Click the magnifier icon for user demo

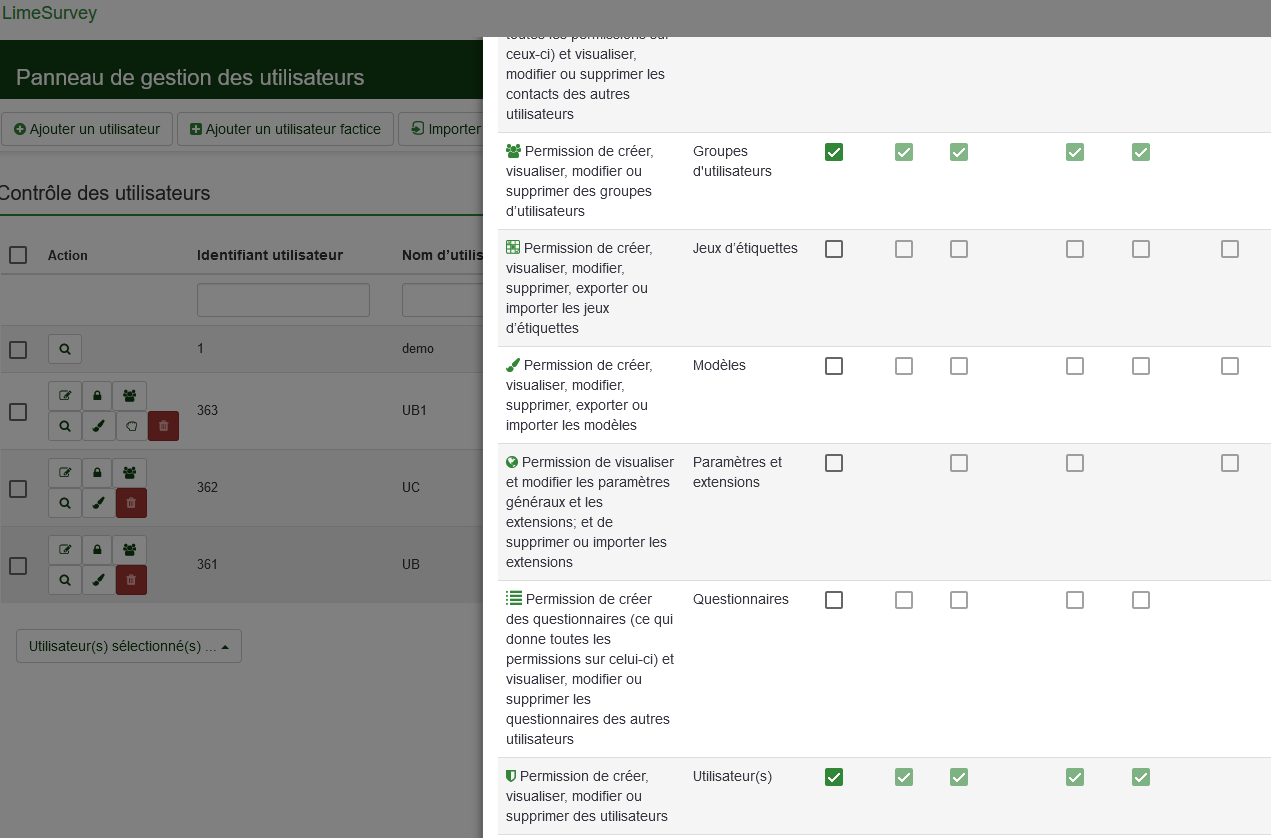point(65,349)
